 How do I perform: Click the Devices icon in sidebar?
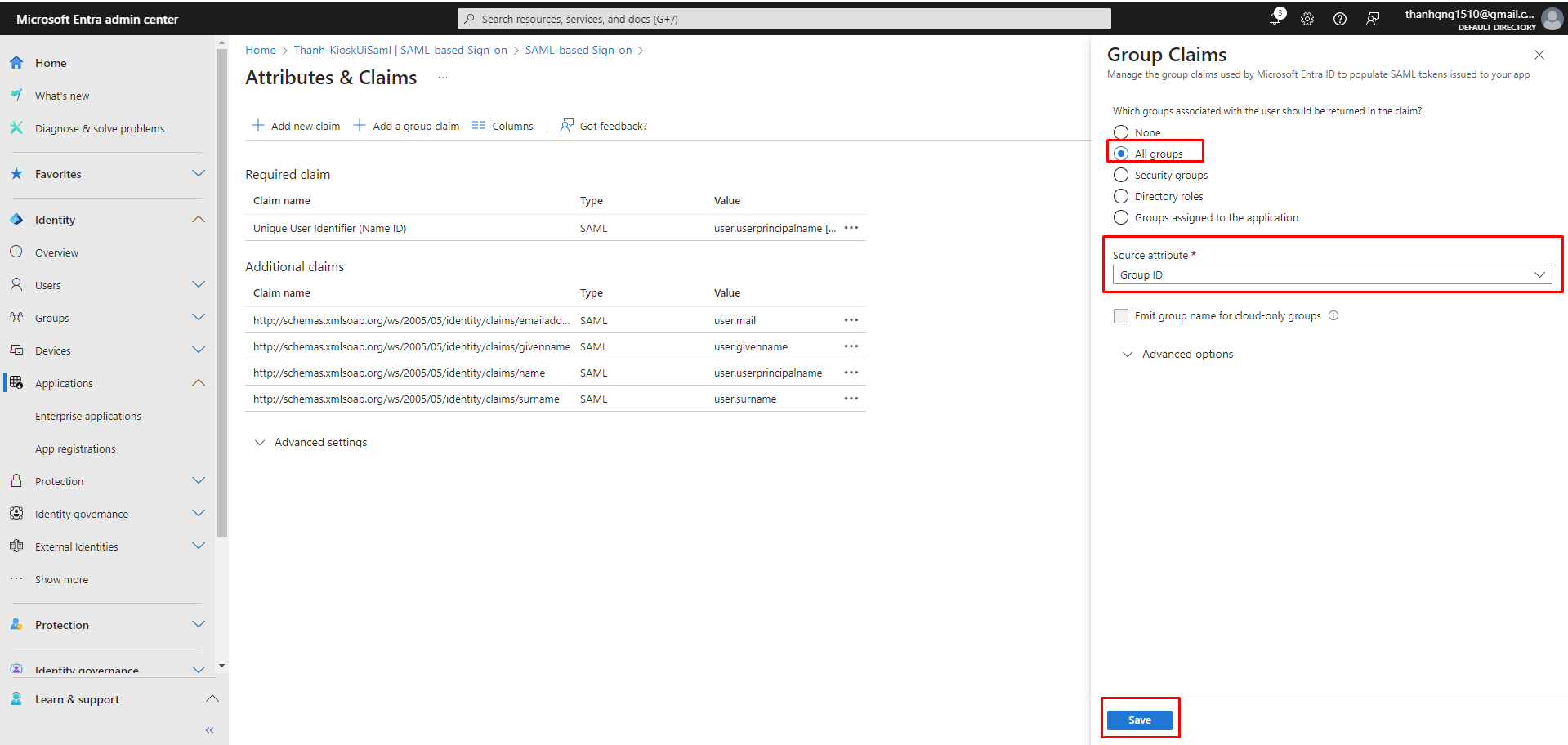[x=16, y=350]
